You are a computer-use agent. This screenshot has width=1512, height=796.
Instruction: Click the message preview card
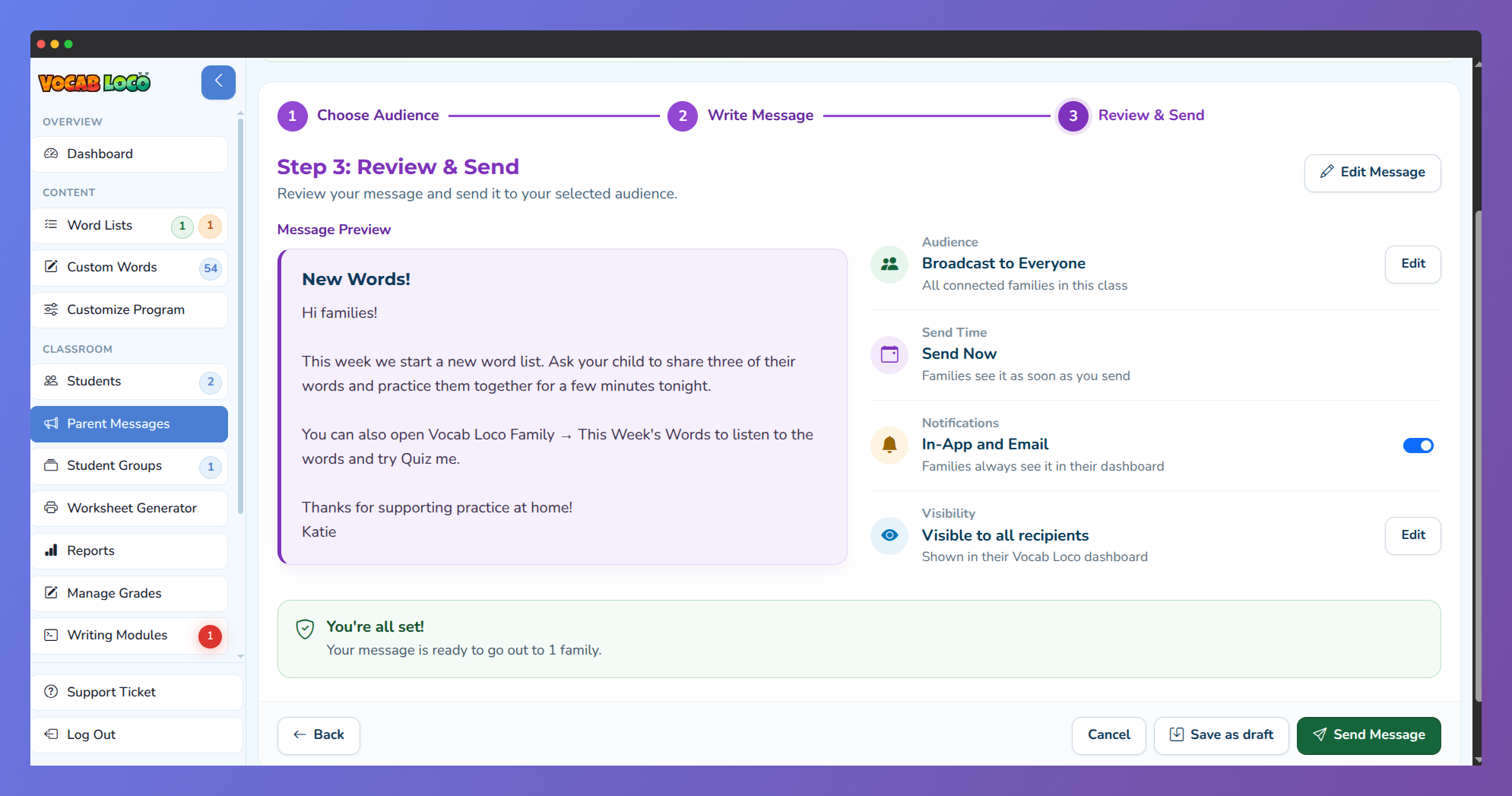[x=563, y=407]
